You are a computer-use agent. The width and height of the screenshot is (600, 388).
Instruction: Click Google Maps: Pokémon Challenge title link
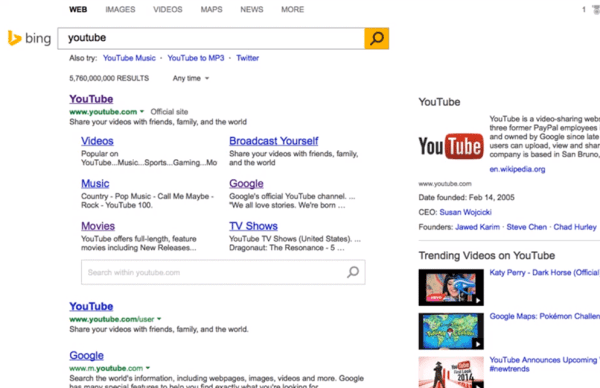click(x=544, y=316)
